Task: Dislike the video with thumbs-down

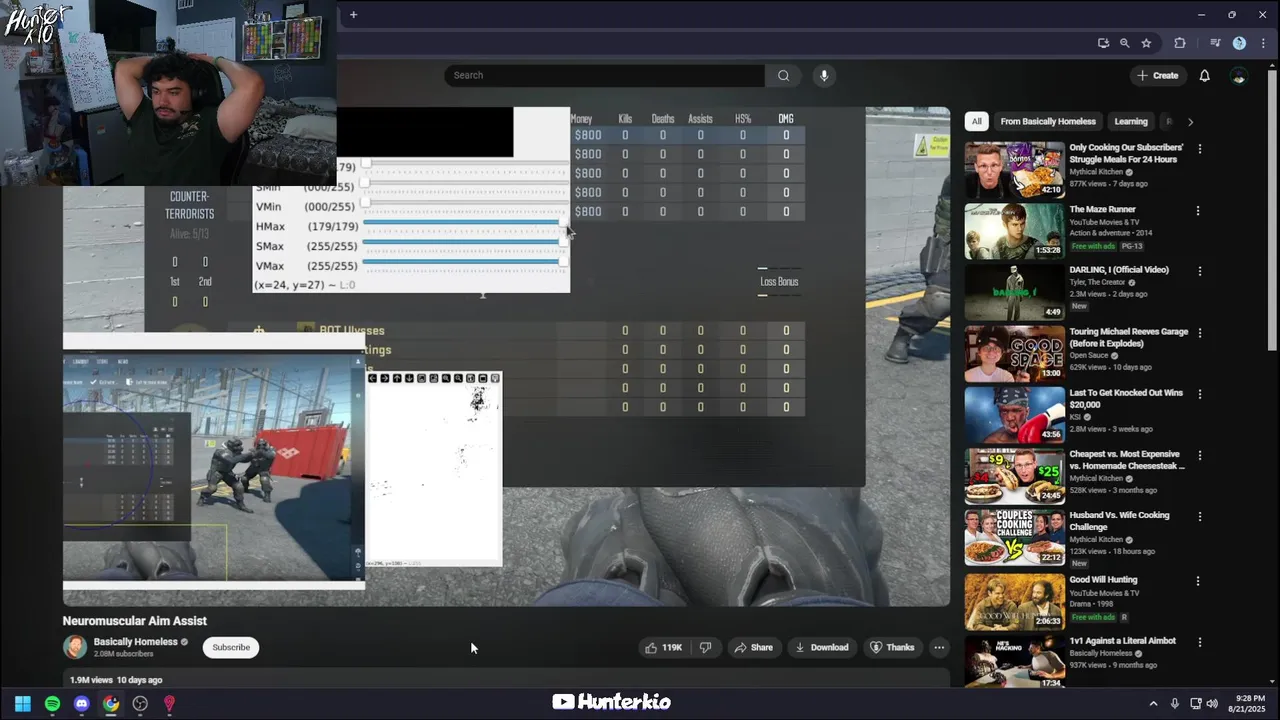Action: pos(706,647)
